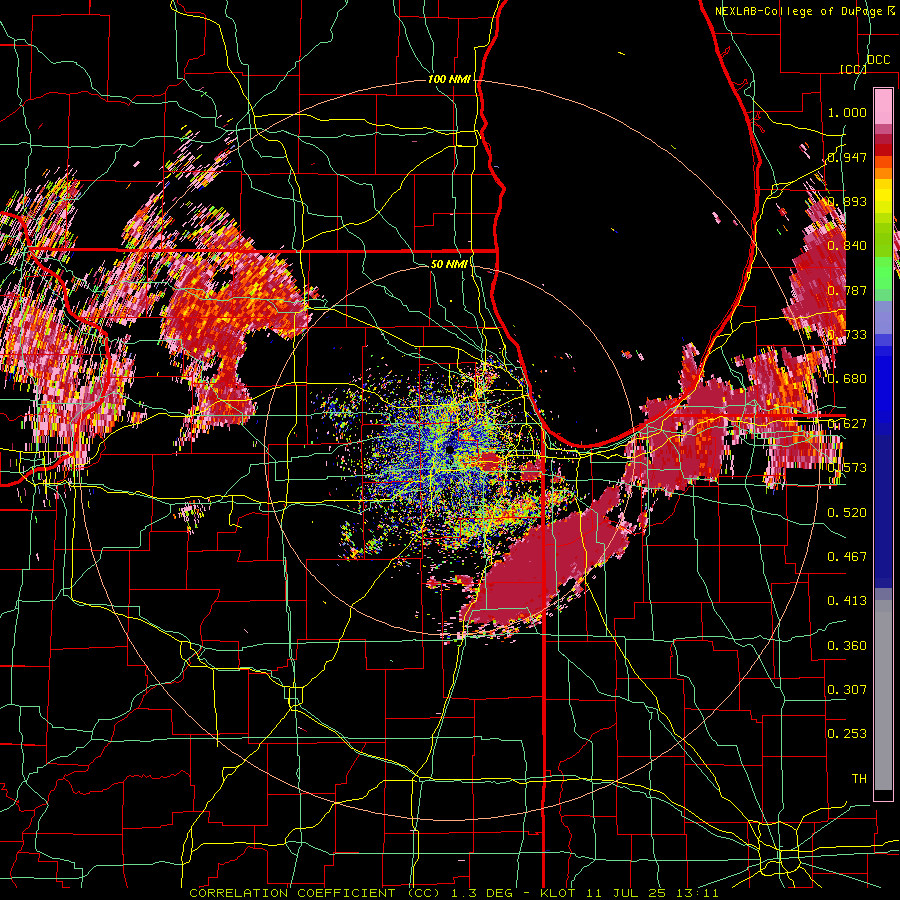Click the 0.787 scale value
This screenshot has width=900, height=900.
(847, 290)
